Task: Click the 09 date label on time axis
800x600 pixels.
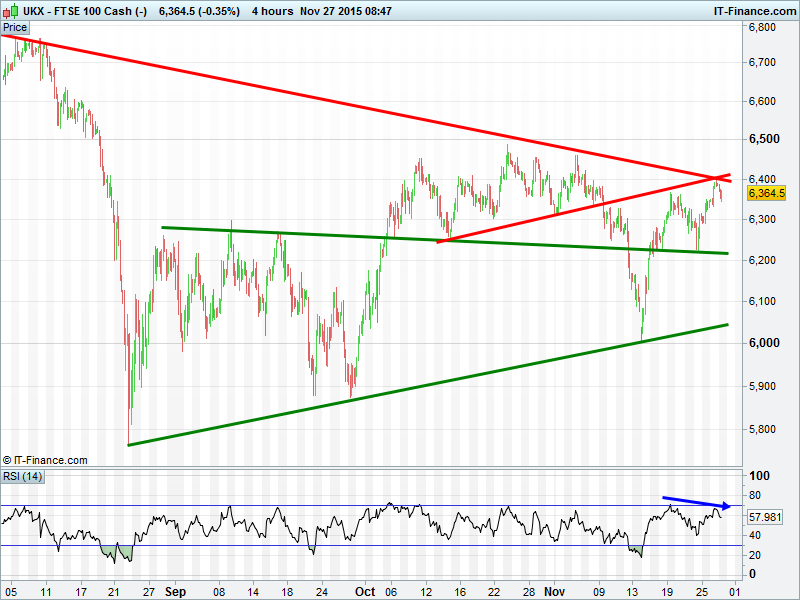Action: 598,592
